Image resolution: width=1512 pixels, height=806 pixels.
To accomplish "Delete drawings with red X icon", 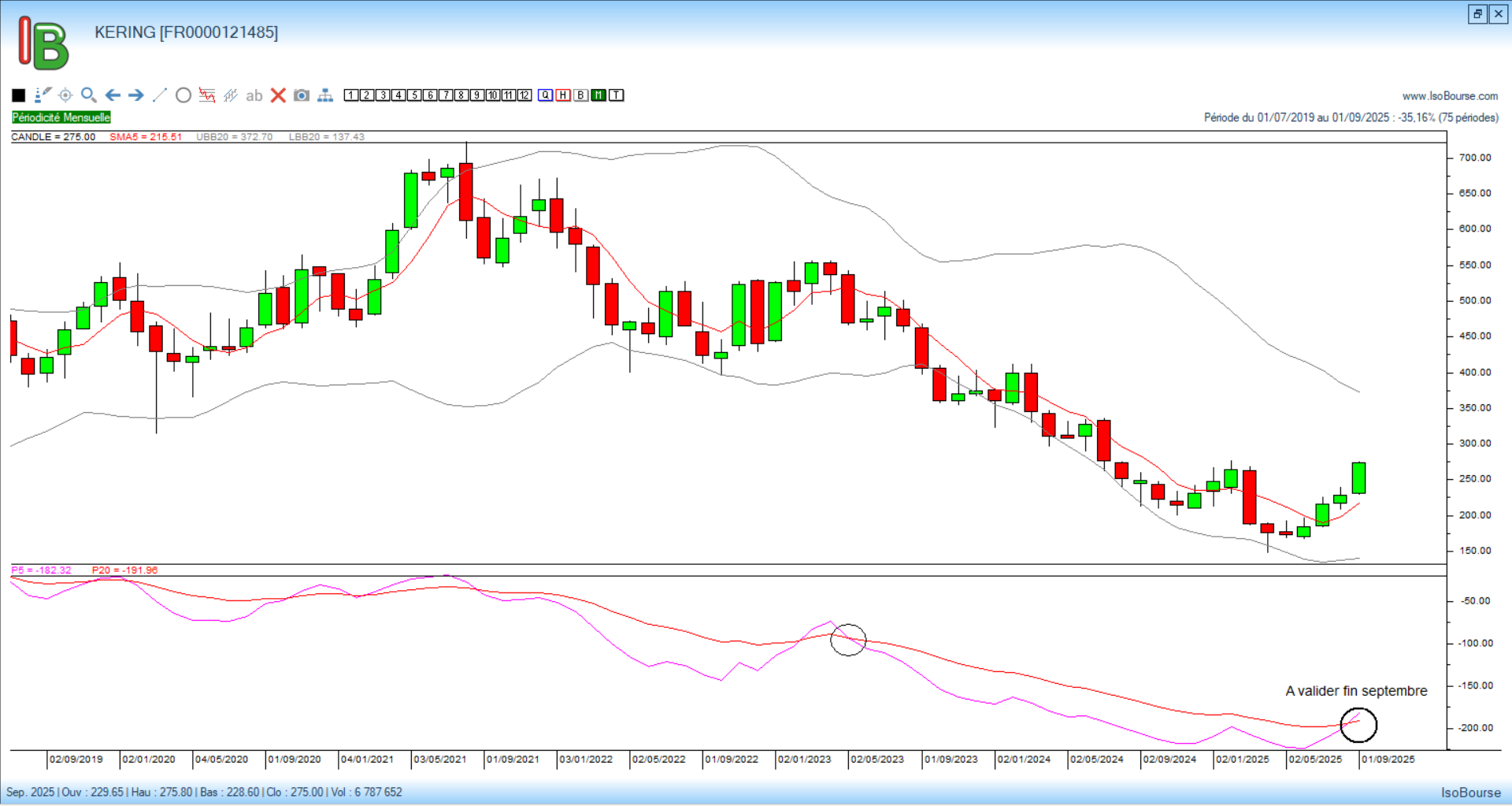I will (278, 95).
